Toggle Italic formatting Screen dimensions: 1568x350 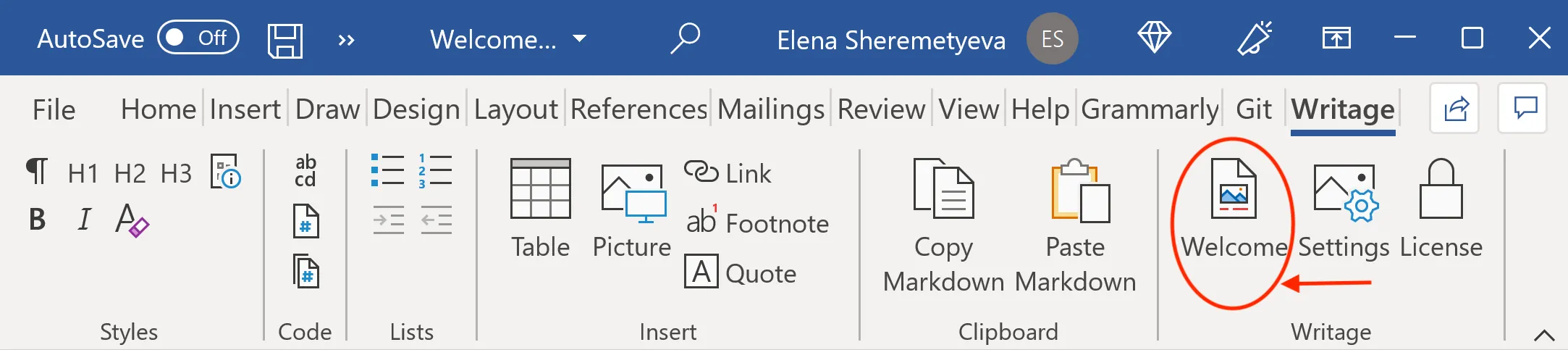[x=84, y=219]
